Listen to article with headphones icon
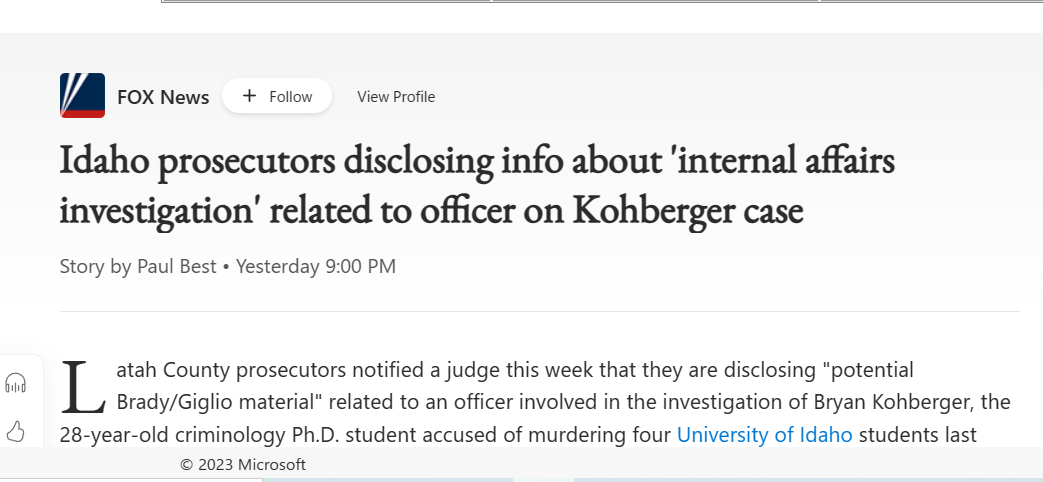Screen dimensions: 1043x482 coord(15,384)
